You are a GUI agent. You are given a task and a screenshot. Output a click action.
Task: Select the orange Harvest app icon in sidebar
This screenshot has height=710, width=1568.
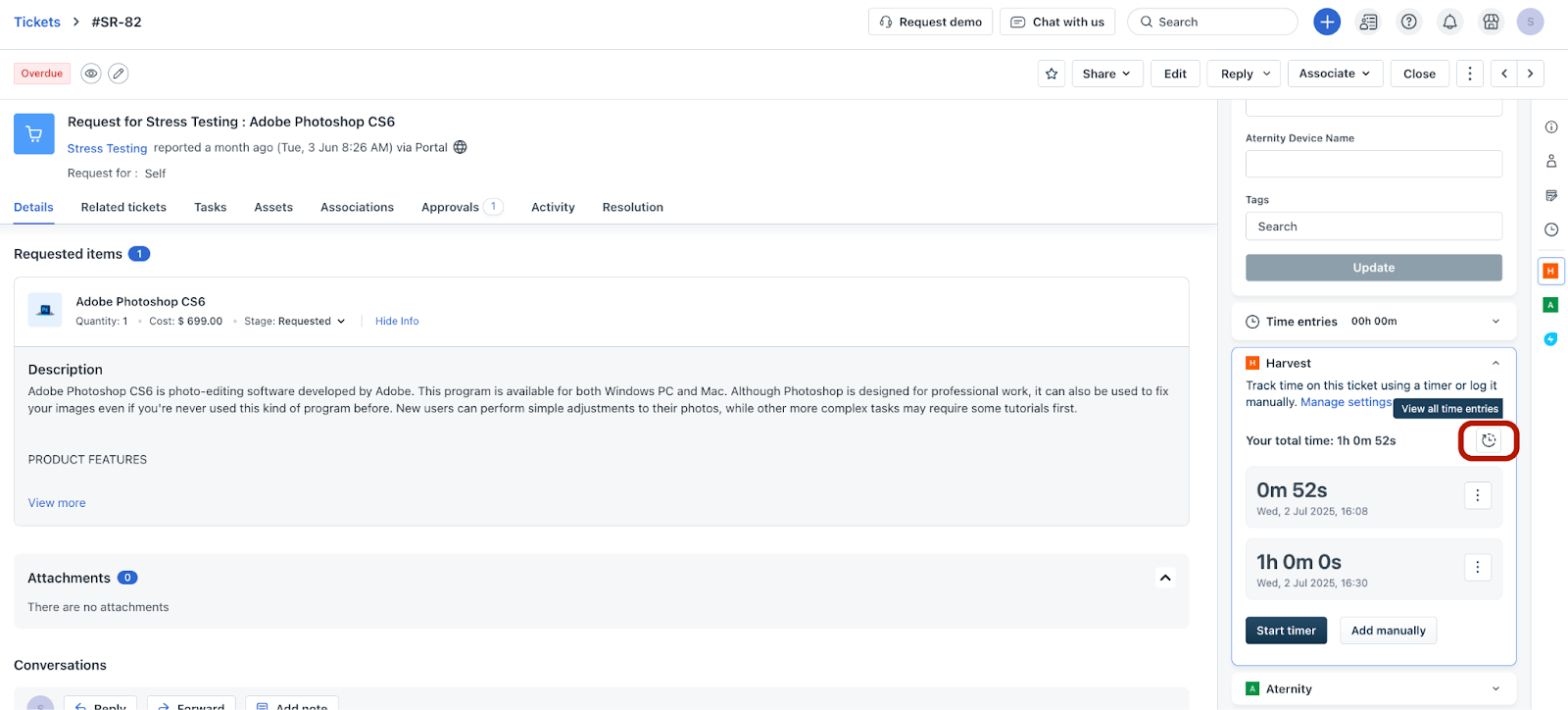pos(1550,271)
